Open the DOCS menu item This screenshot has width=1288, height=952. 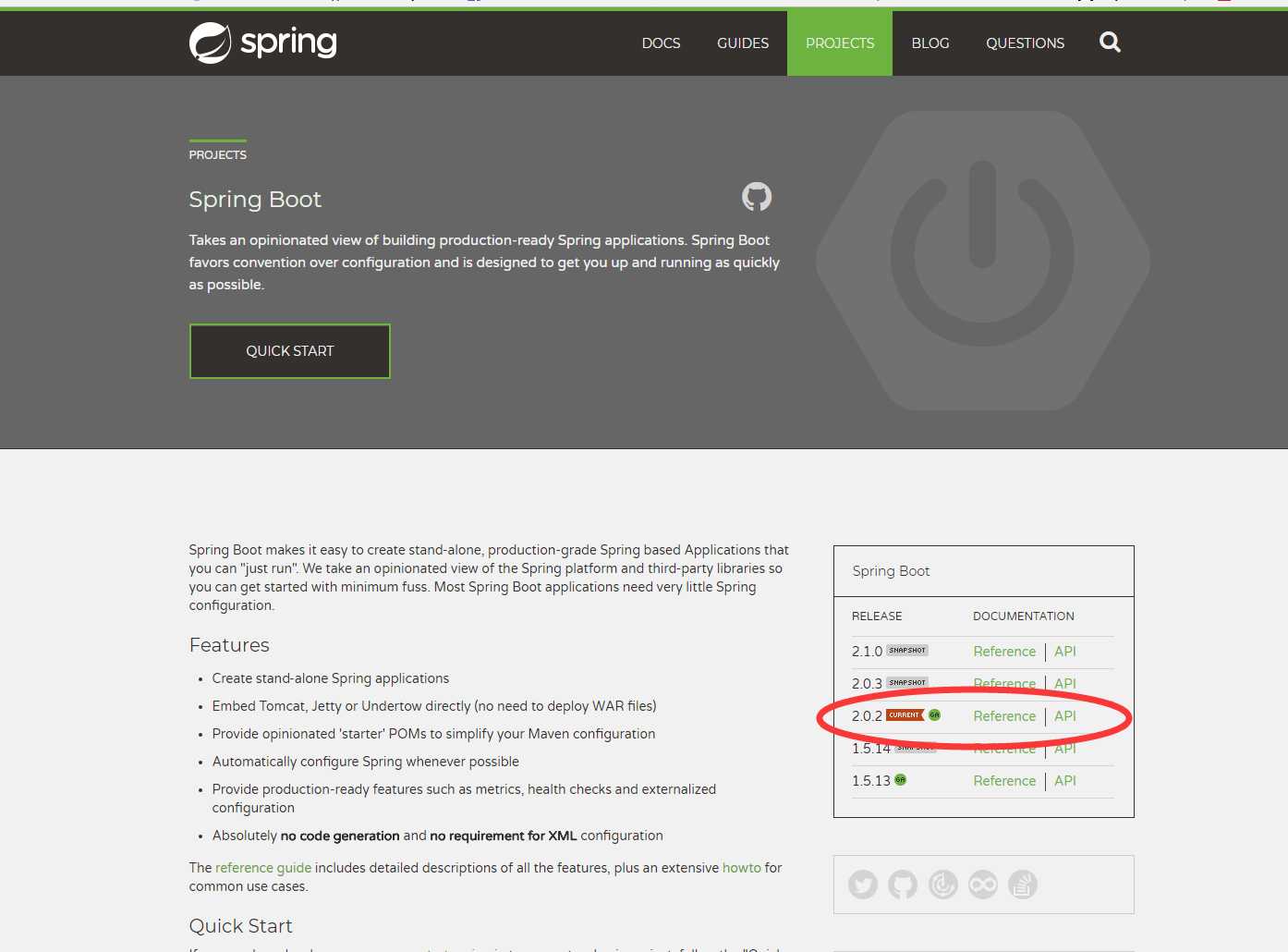pos(661,43)
